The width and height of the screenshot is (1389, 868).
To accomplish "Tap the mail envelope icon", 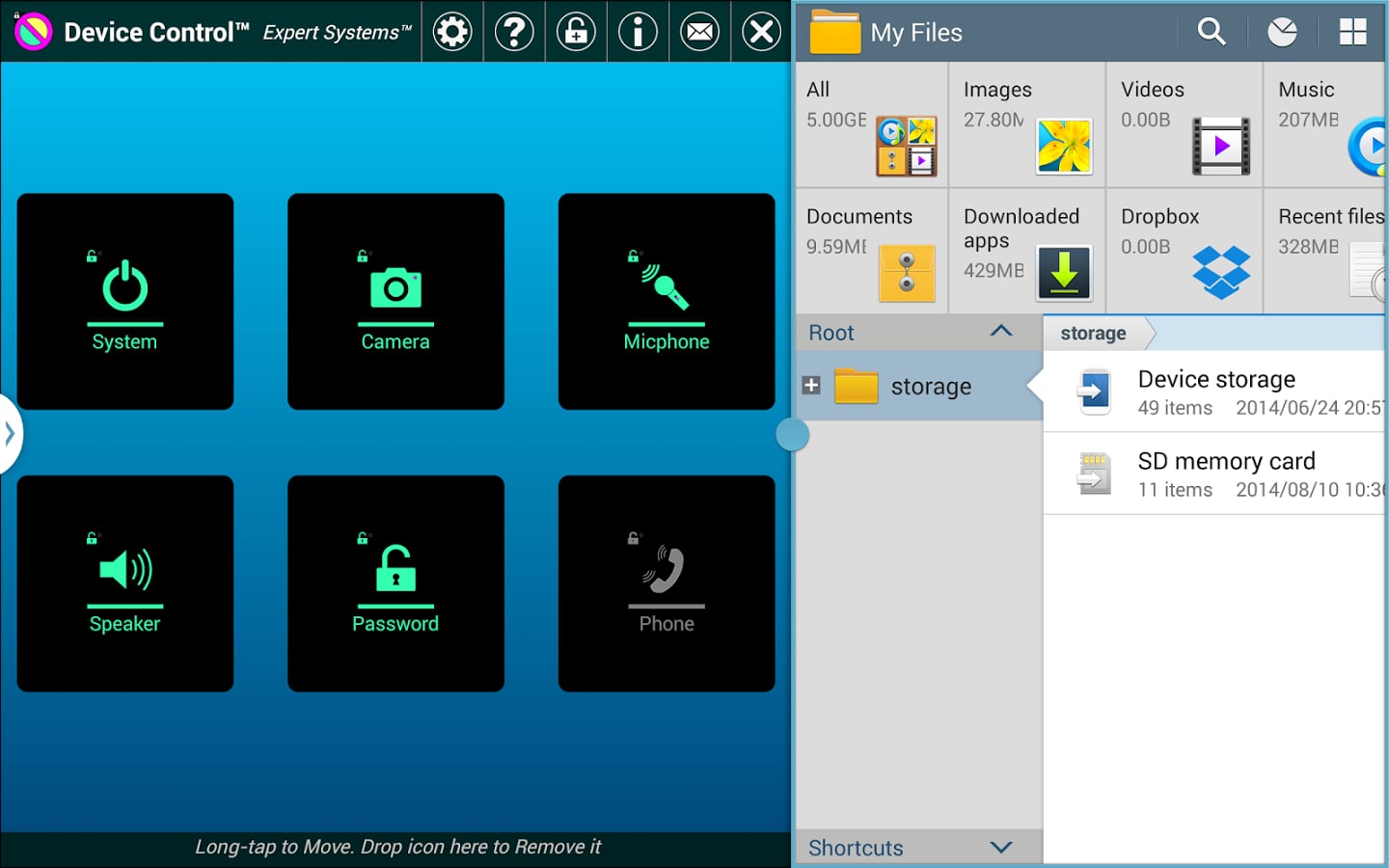I will point(699,32).
